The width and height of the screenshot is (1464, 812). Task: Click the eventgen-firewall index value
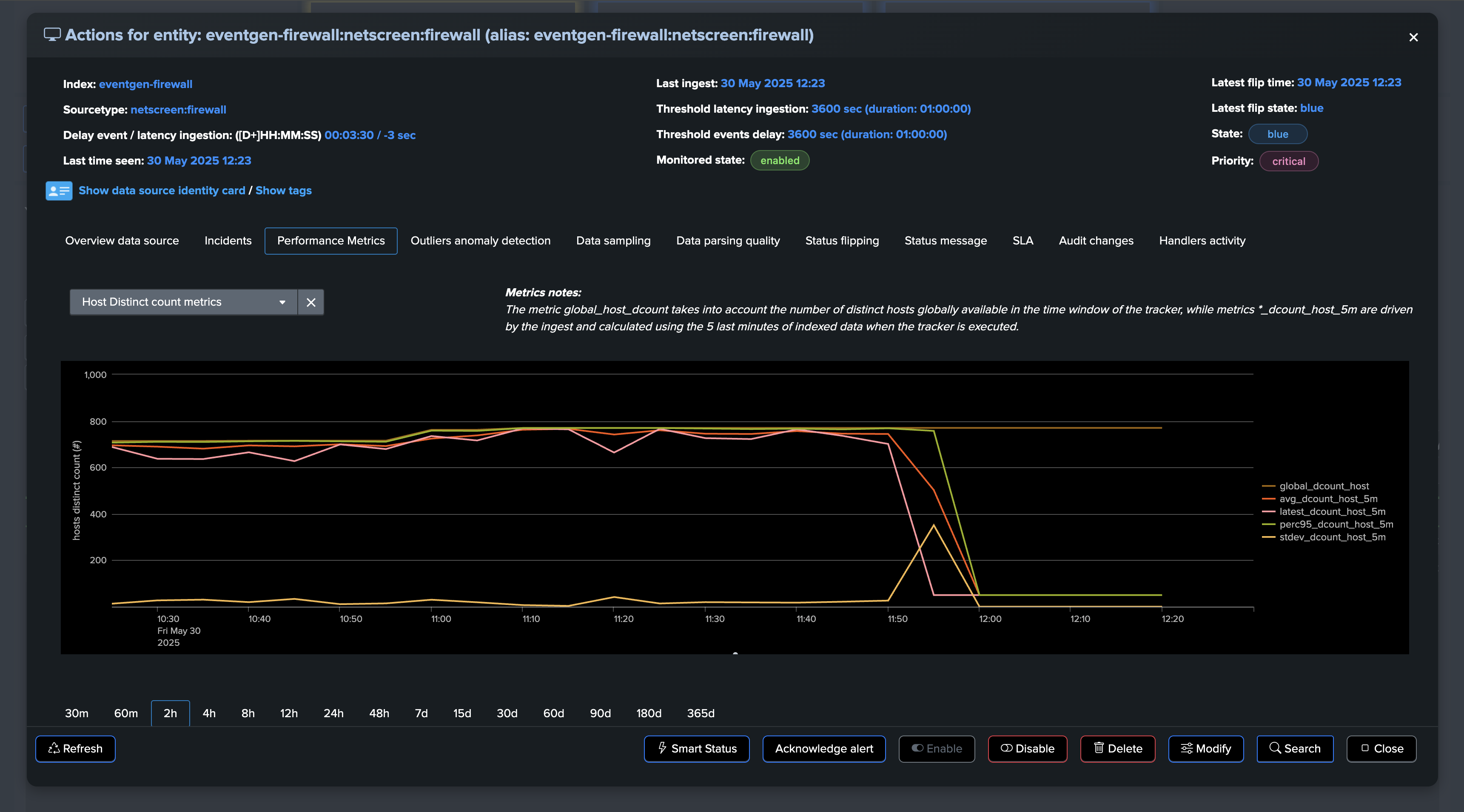click(x=145, y=84)
